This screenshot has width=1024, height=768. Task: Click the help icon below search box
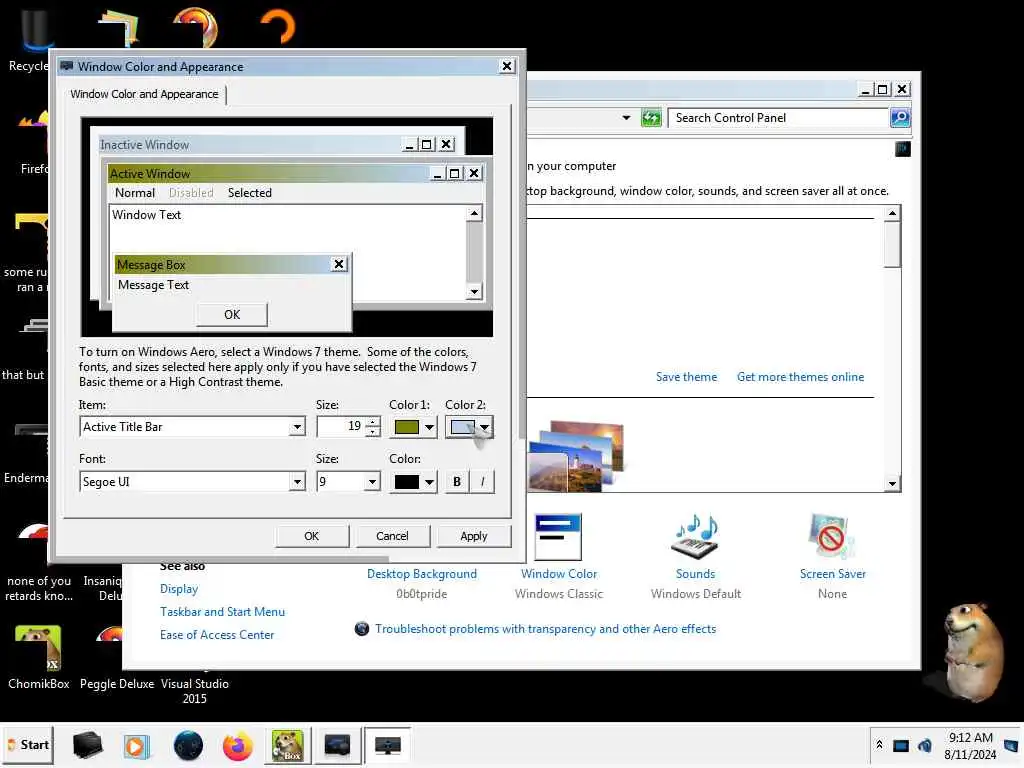(x=903, y=149)
